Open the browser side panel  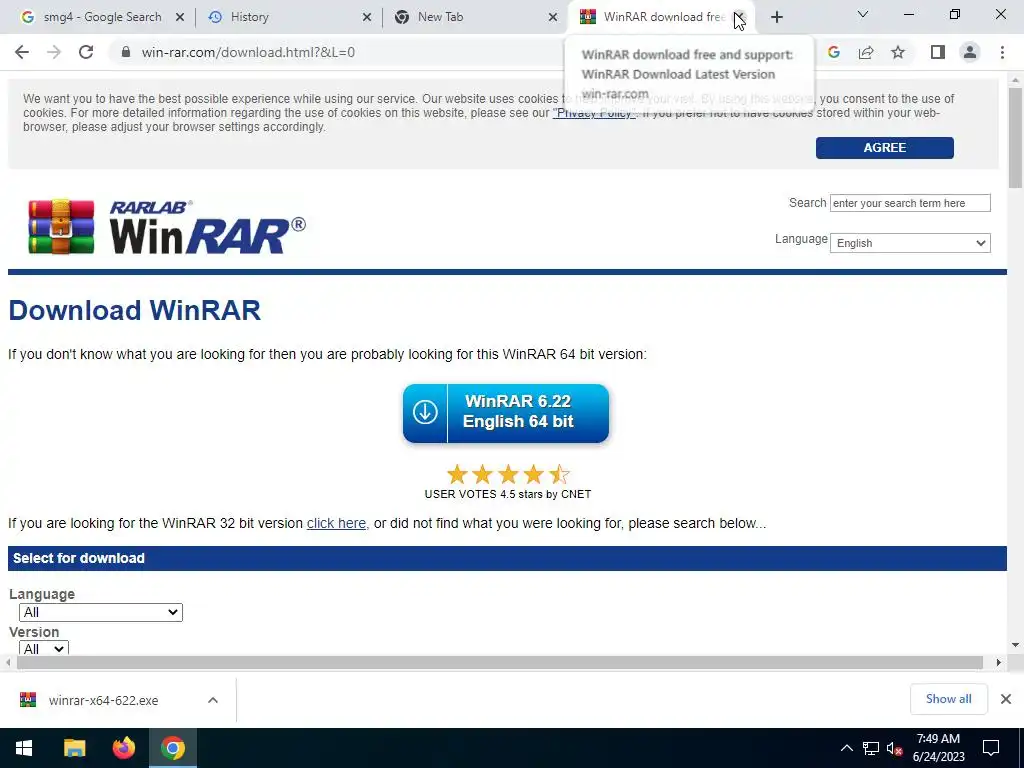938,52
